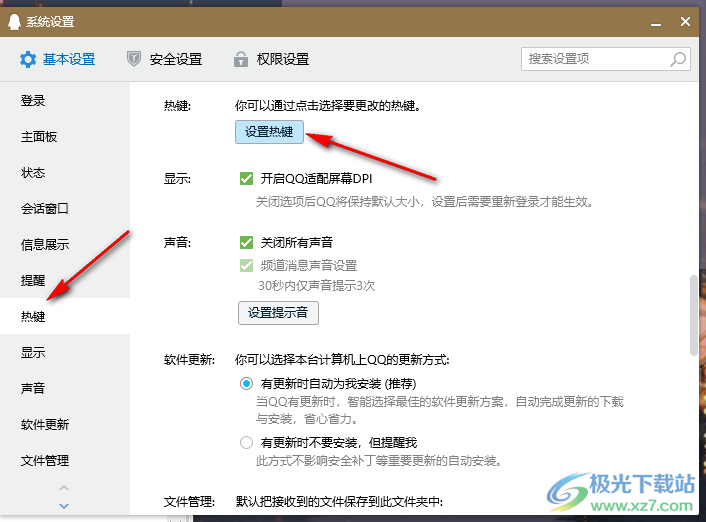This screenshot has width=706, height=522.
Task: Click the 默认把接收到的文件保存到此文件夹中 text
Action: pos(339,501)
